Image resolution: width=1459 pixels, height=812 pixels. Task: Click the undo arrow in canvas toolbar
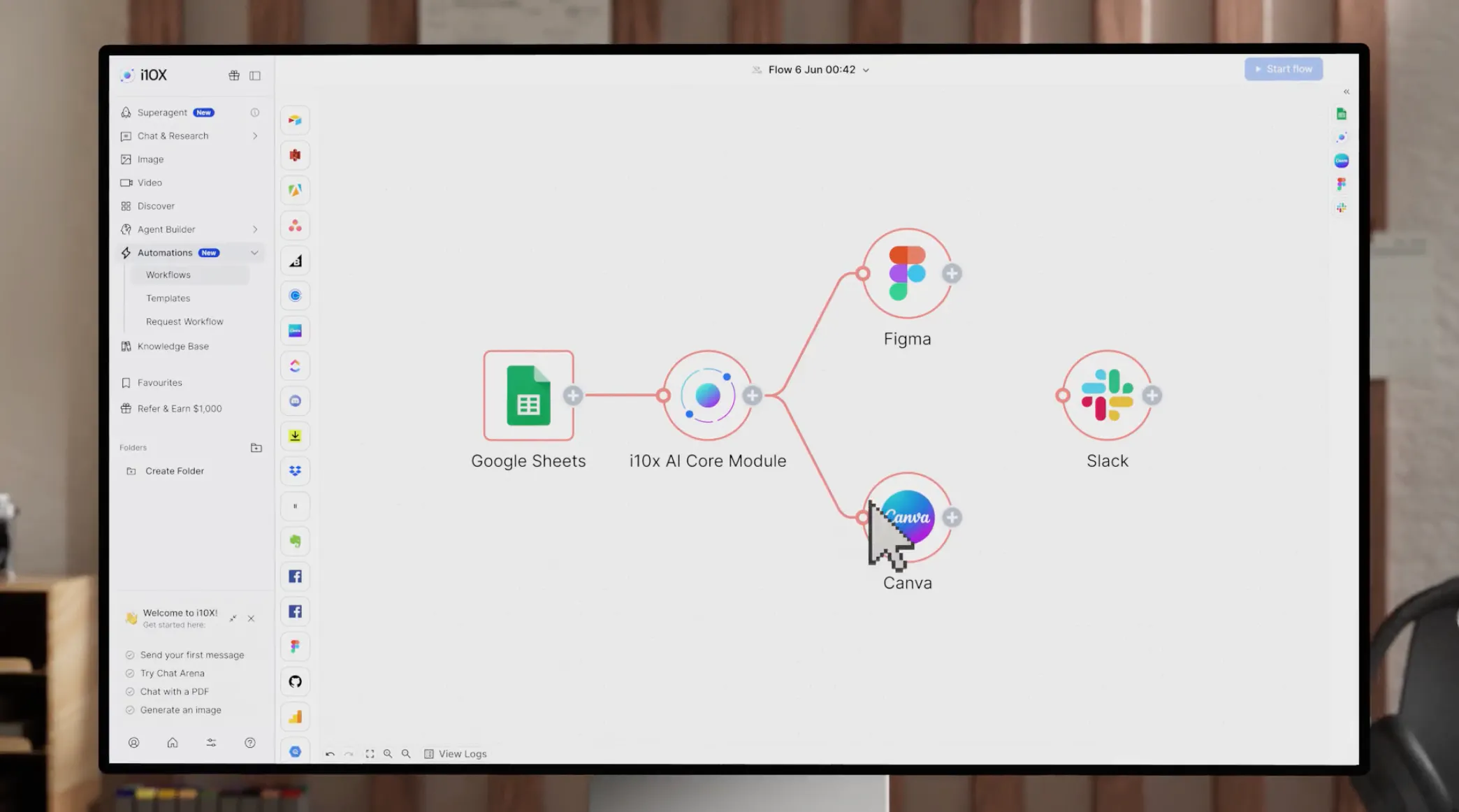pyautogui.click(x=330, y=754)
